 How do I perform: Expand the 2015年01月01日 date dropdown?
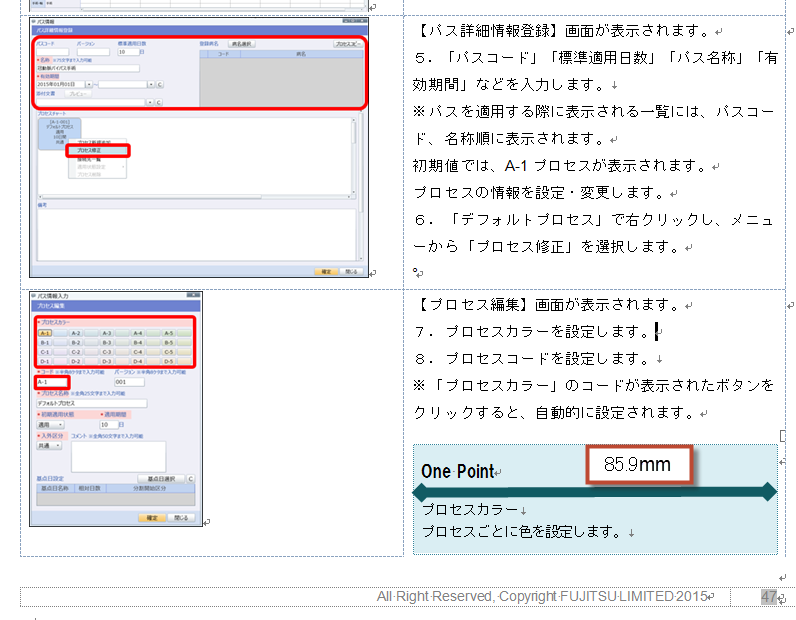[88, 85]
